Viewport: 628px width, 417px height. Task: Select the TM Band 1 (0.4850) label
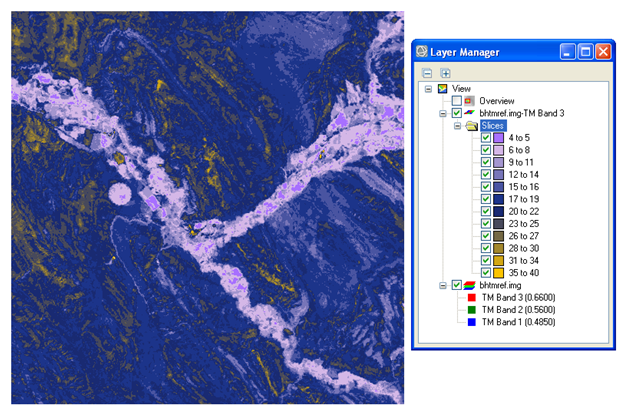pyautogui.click(x=518, y=322)
